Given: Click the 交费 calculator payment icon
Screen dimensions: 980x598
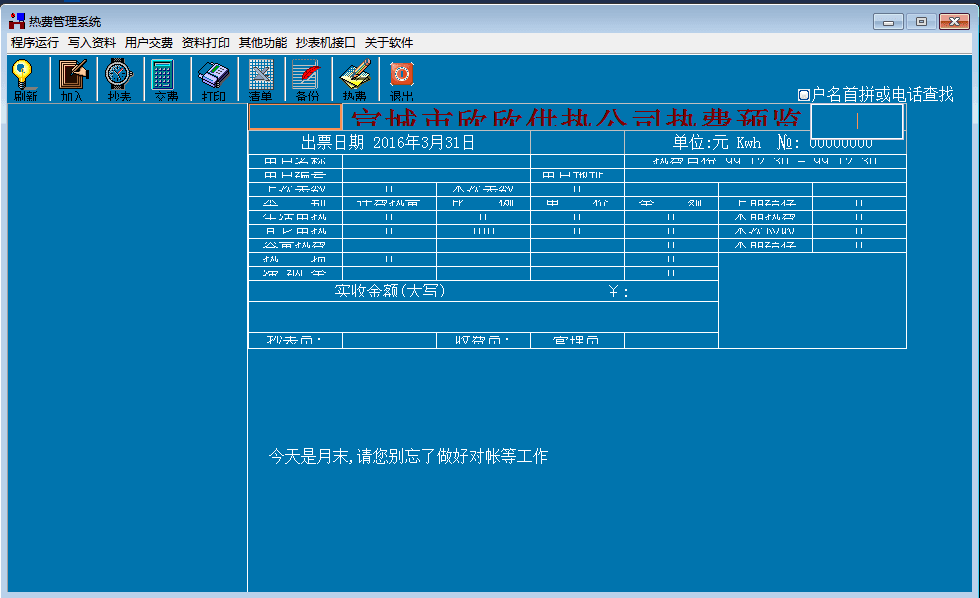Looking at the screenshot, I should pos(165,79).
